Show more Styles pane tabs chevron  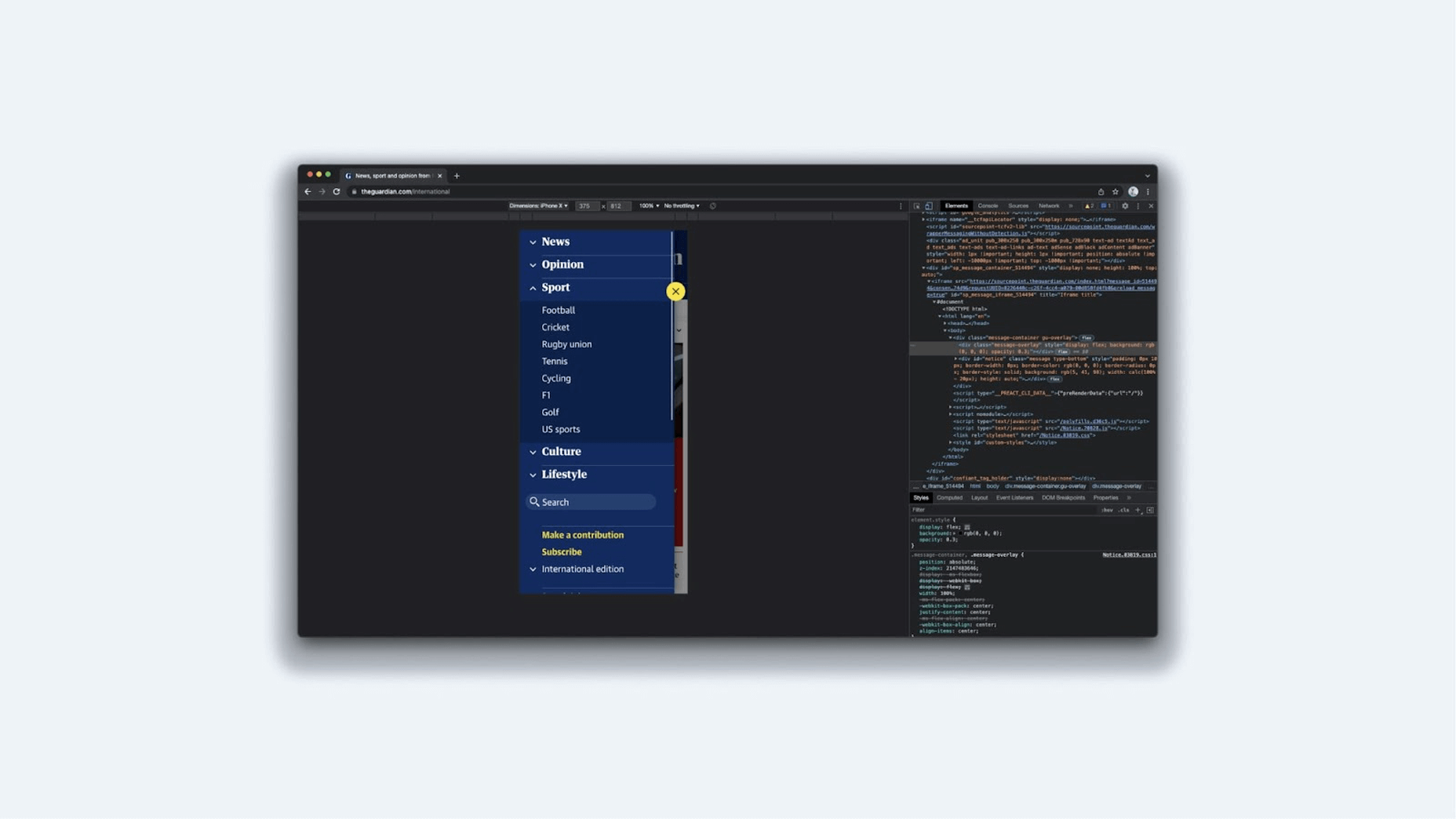click(x=1129, y=498)
